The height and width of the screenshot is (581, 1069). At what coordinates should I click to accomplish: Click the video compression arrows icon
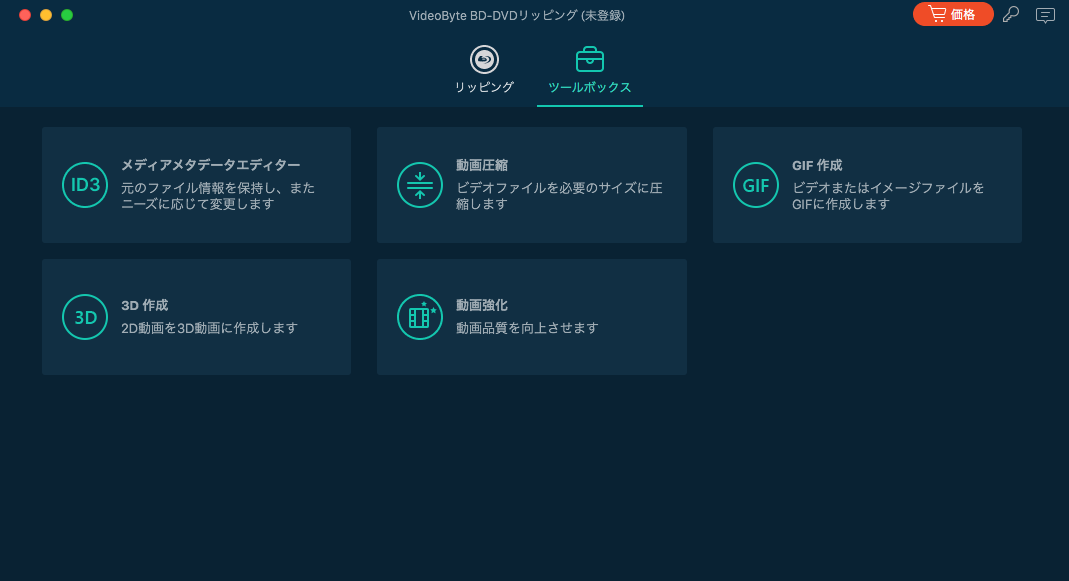420,185
